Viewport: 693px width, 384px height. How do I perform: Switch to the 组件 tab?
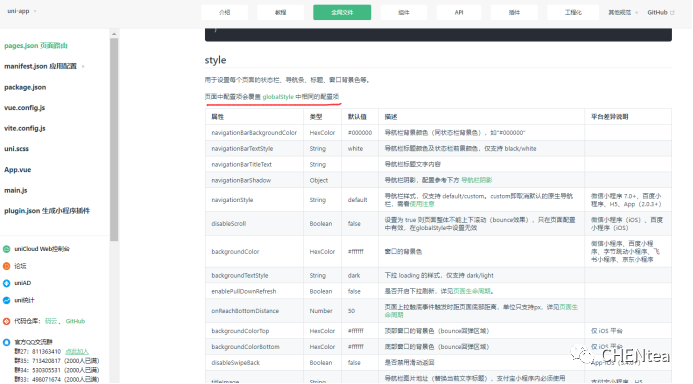(404, 12)
